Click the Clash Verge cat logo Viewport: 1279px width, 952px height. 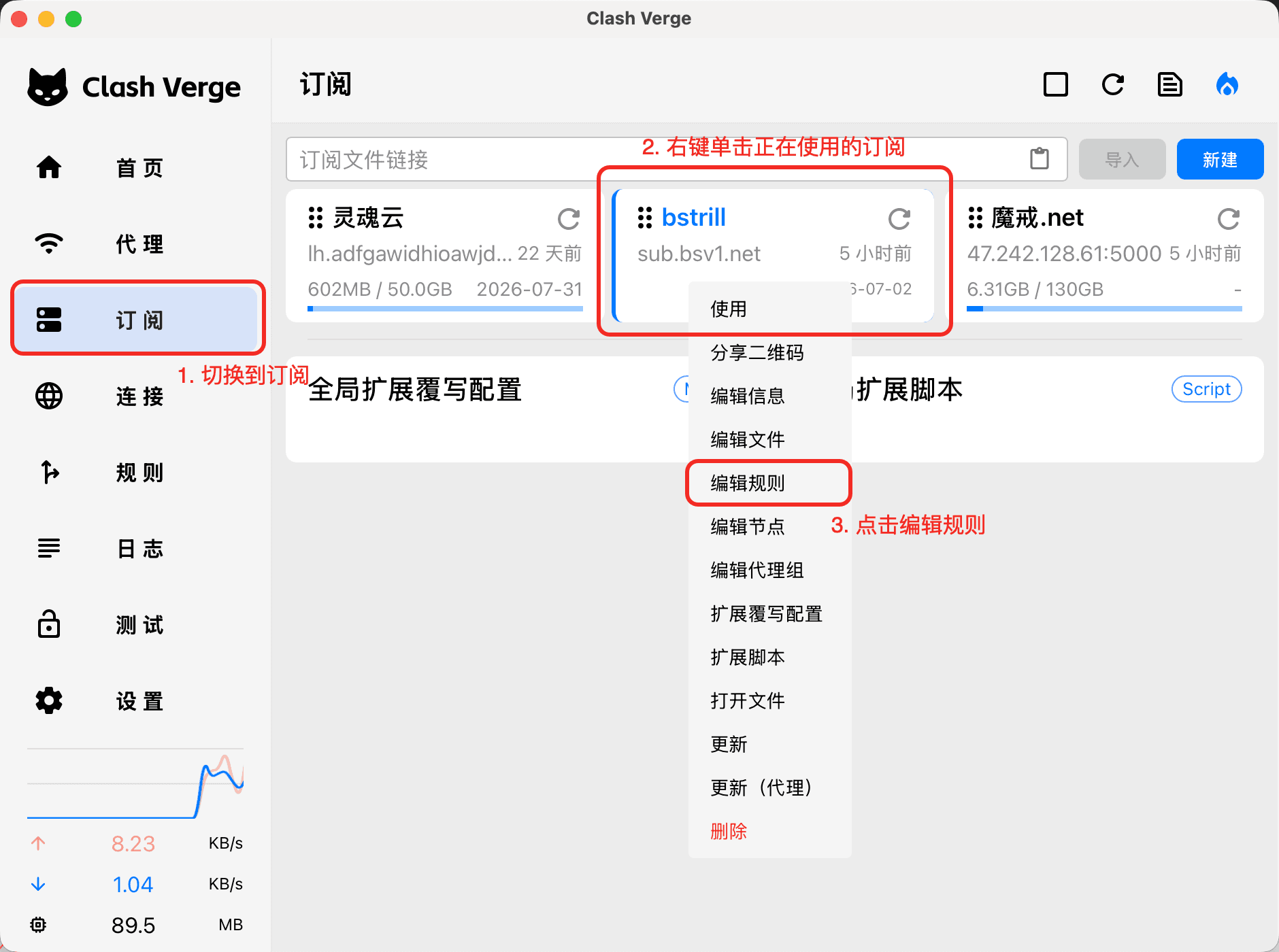(x=48, y=86)
